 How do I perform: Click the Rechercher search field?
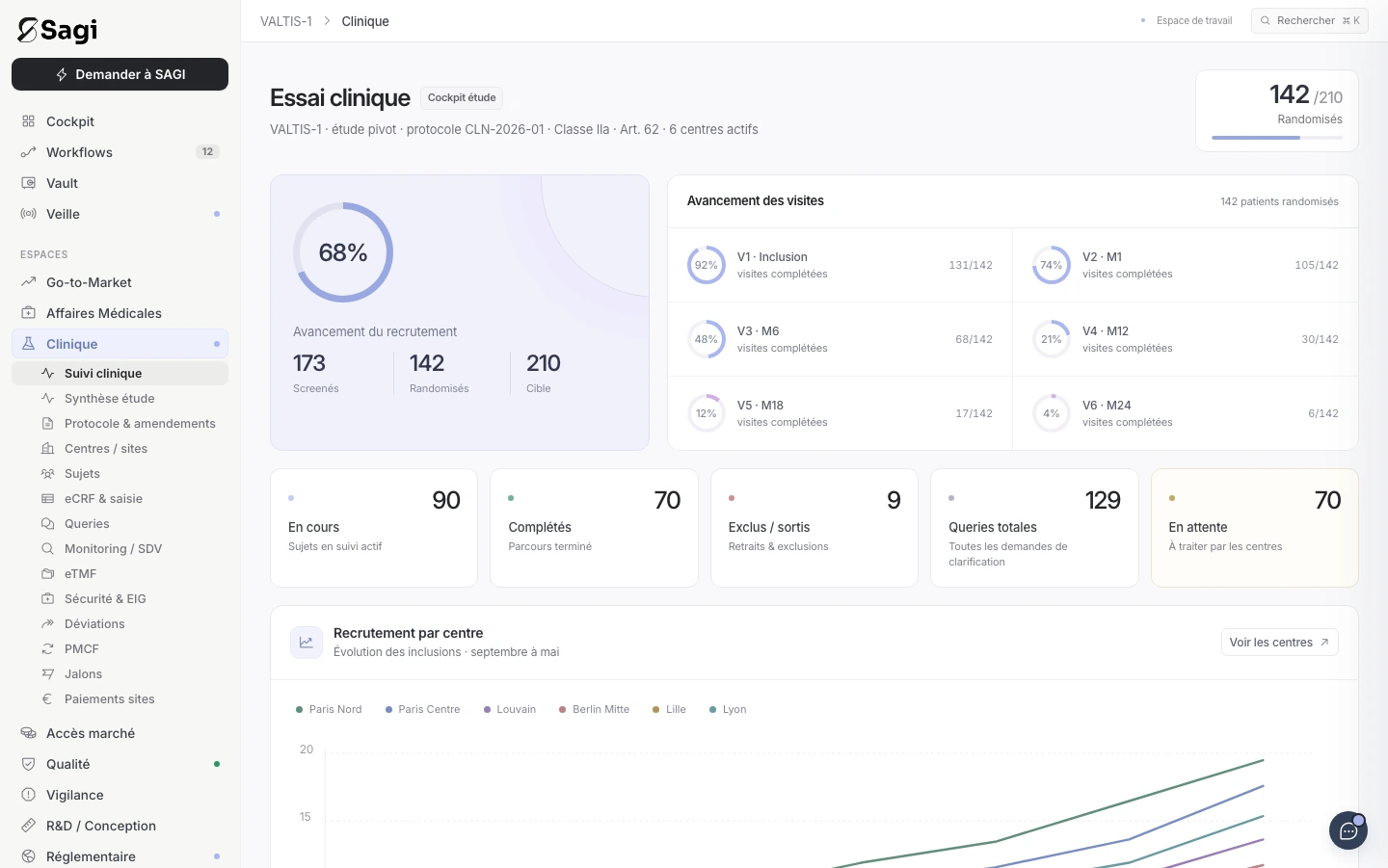click(x=1310, y=20)
